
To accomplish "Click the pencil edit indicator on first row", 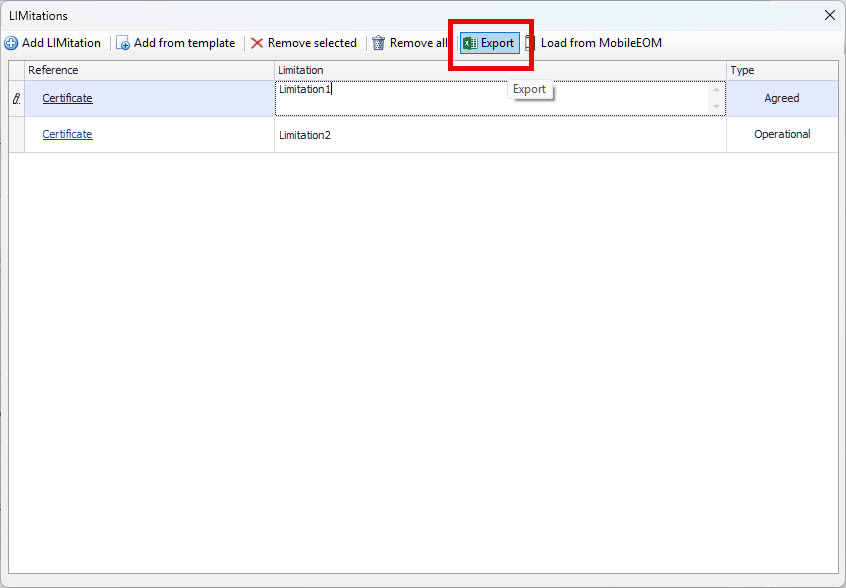I will pos(16,99).
